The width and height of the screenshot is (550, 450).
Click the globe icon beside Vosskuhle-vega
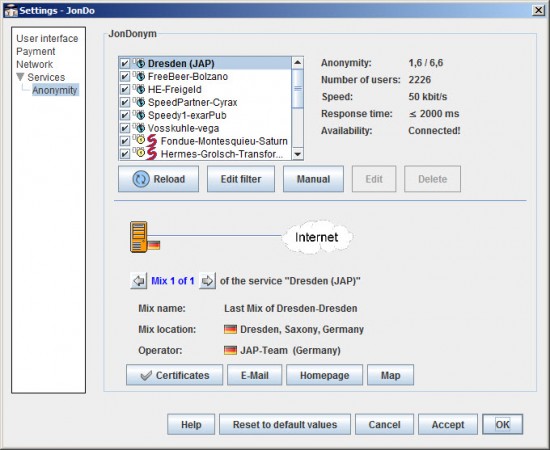(x=140, y=128)
